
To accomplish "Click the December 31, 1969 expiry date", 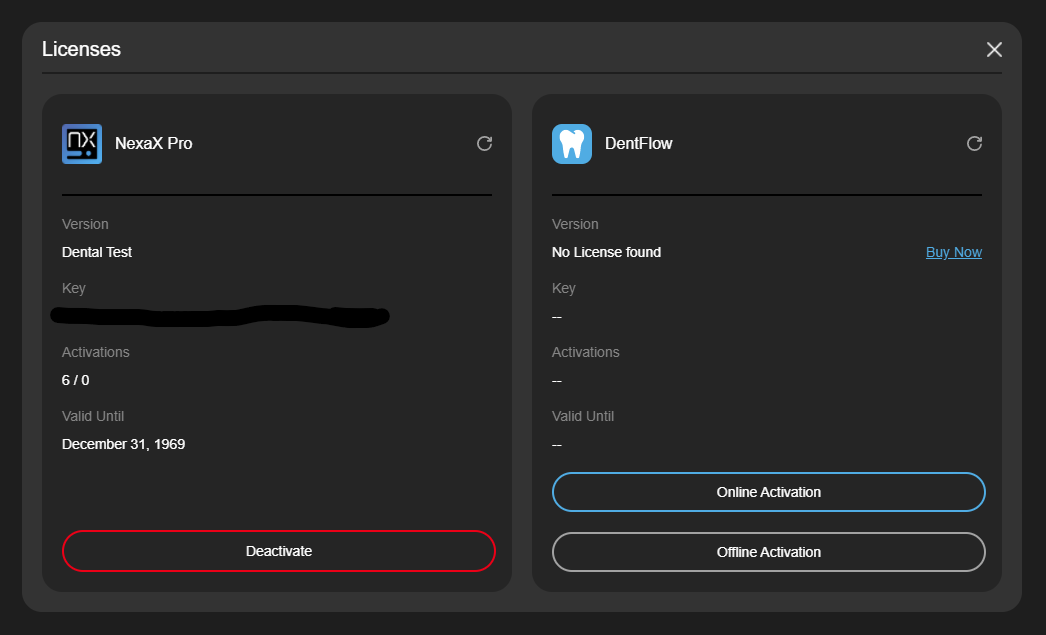I will pyautogui.click(x=123, y=444).
